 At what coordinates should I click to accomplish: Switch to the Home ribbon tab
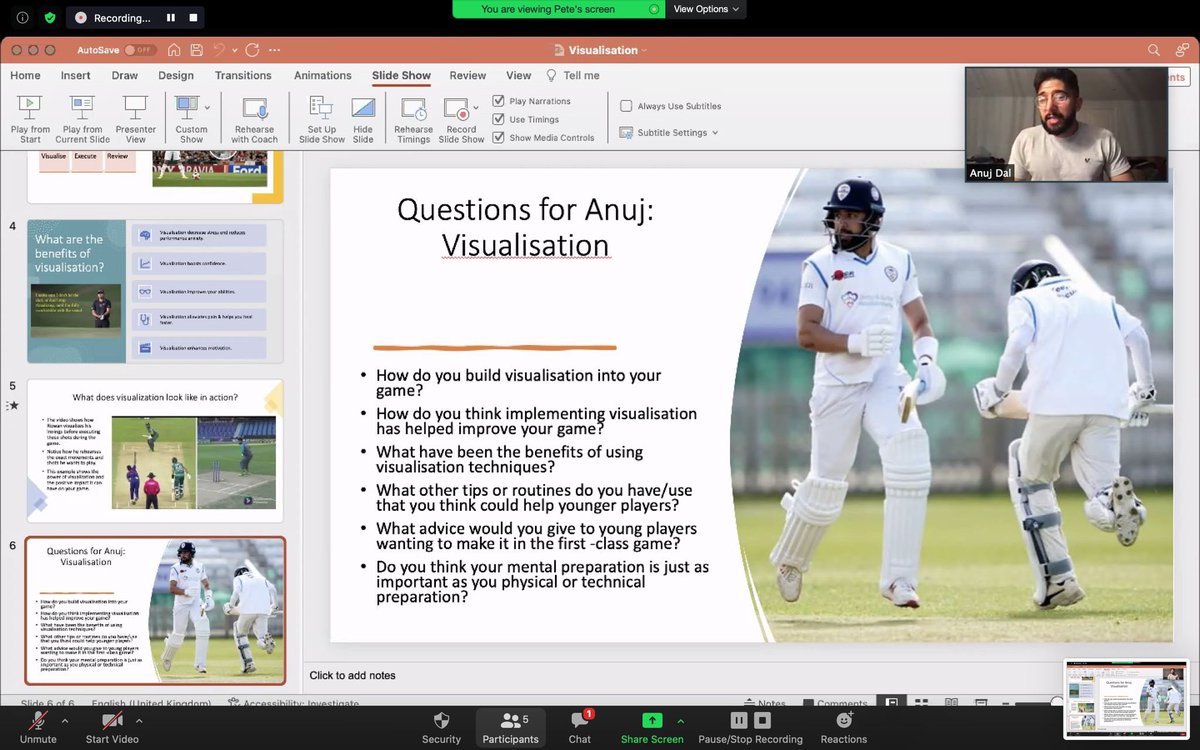click(25, 75)
